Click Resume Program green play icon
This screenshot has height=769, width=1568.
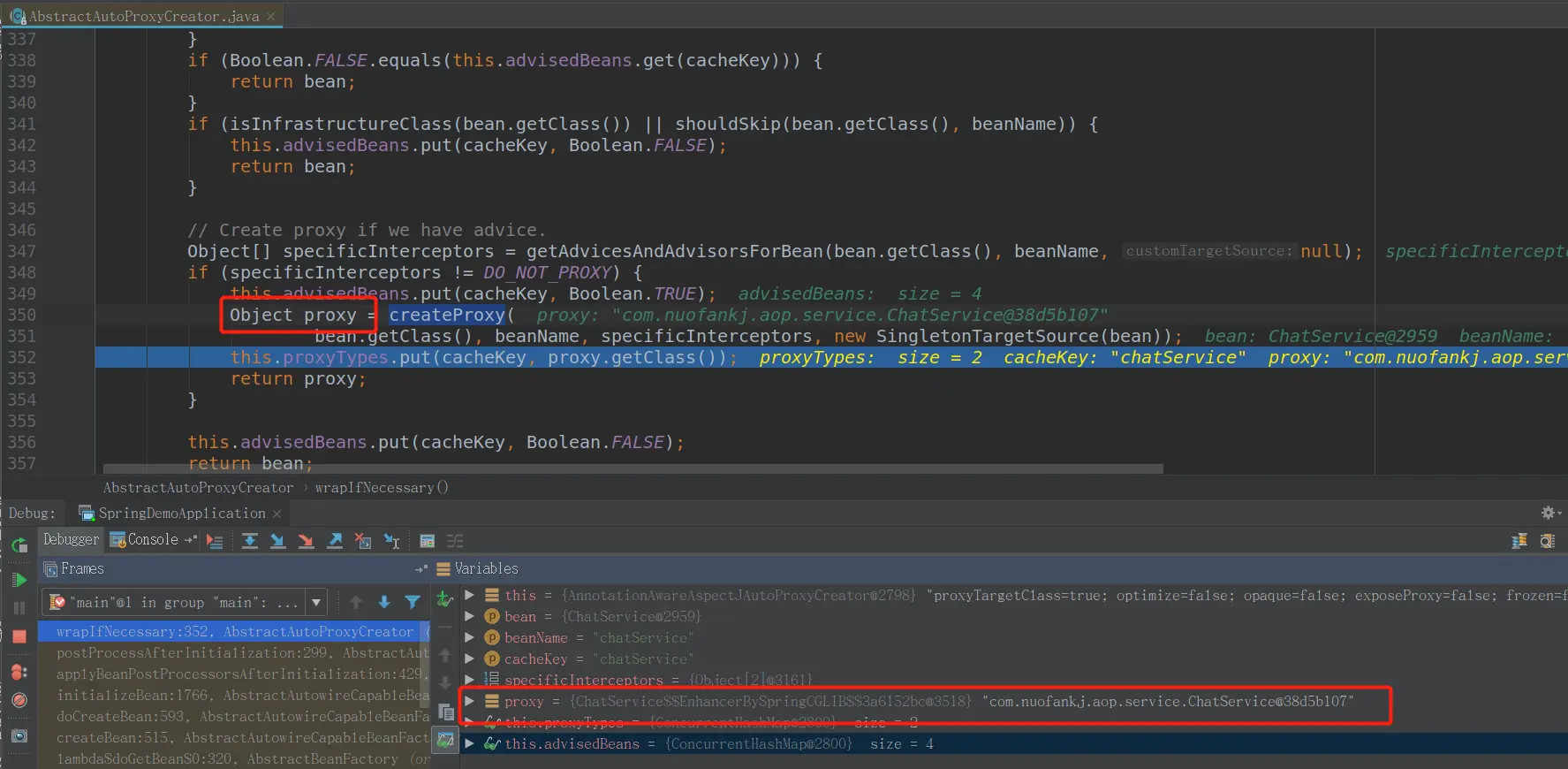click(19, 580)
